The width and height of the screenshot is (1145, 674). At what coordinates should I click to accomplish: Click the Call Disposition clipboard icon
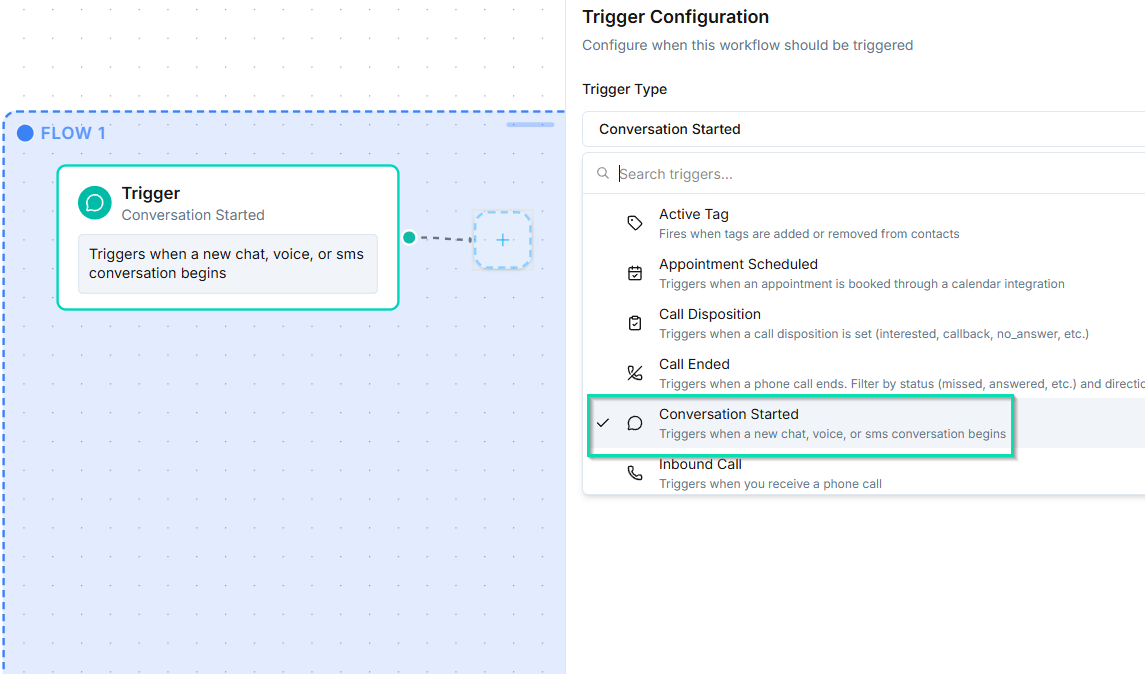[x=635, y=323]
